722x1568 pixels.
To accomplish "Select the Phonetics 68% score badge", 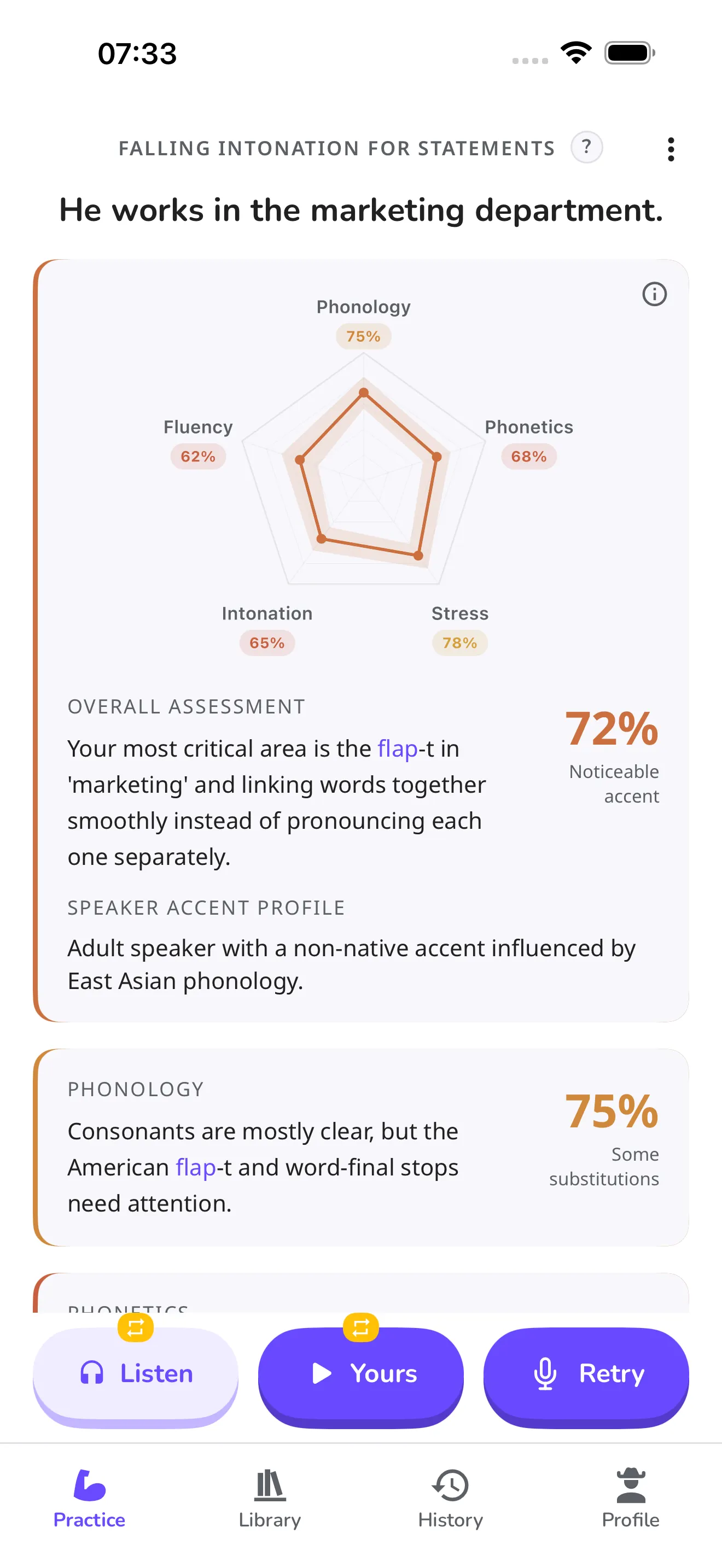I will 529,457.
